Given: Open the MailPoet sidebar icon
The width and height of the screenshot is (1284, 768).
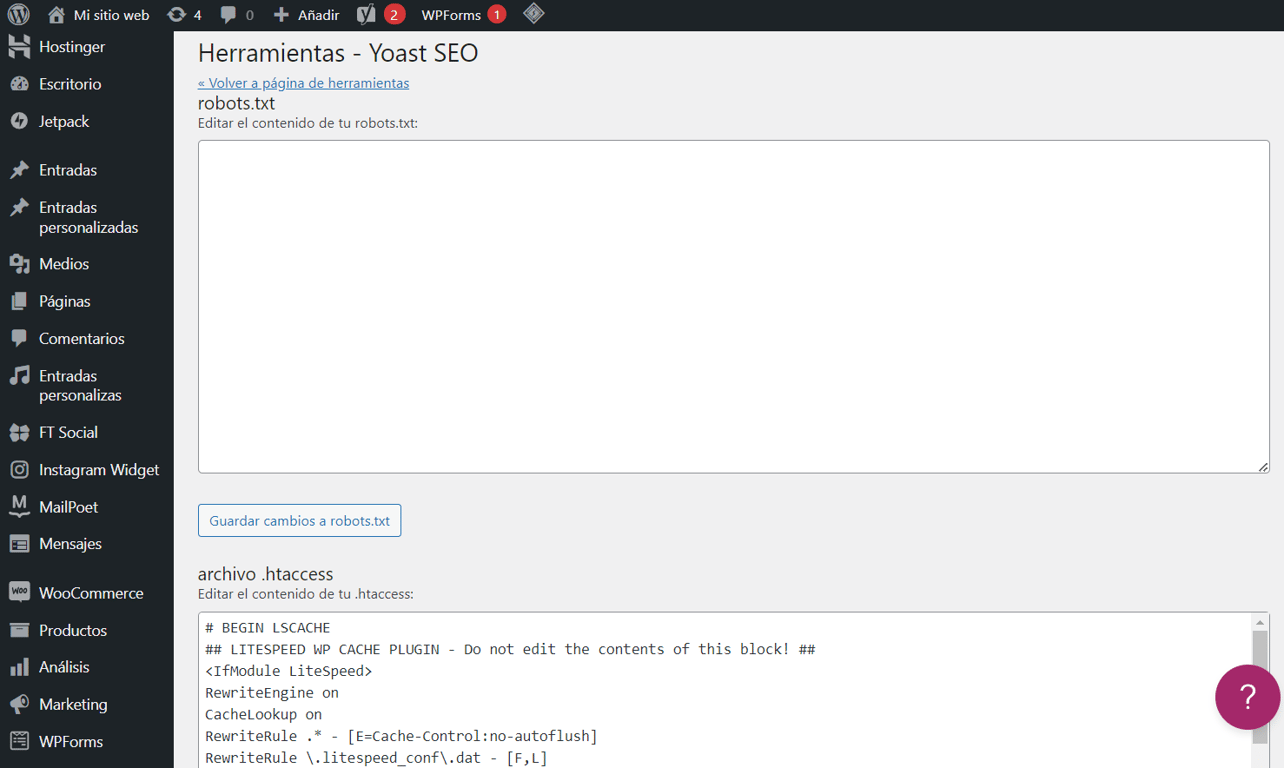Looking at the screenshot, I should point(17,506).
